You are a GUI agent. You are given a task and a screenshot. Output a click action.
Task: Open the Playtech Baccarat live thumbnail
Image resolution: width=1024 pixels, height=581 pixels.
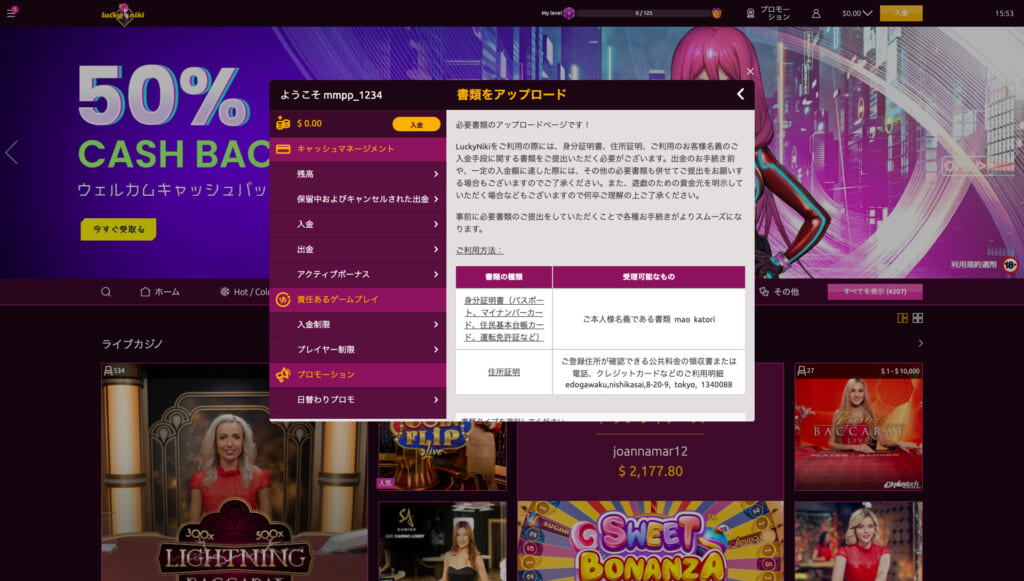tap(858, 426)
